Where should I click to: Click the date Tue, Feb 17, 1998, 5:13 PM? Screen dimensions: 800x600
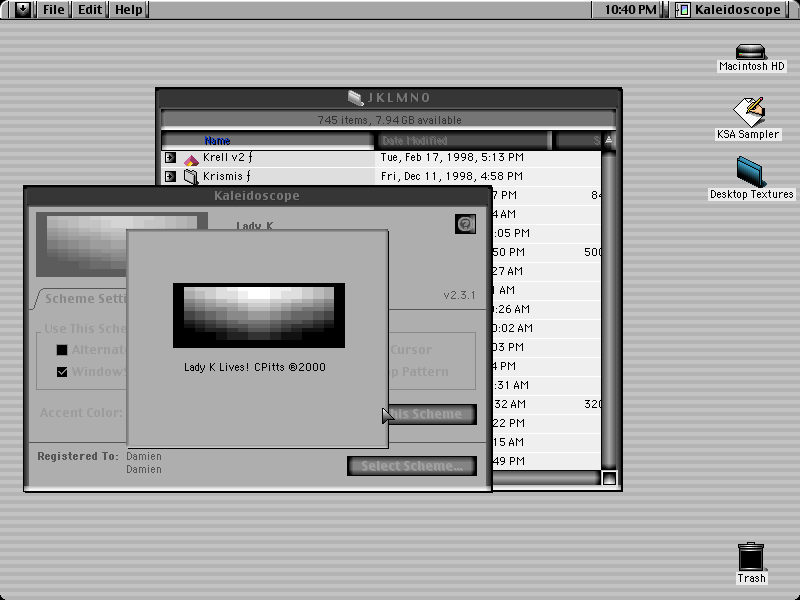tap(452, 157)
